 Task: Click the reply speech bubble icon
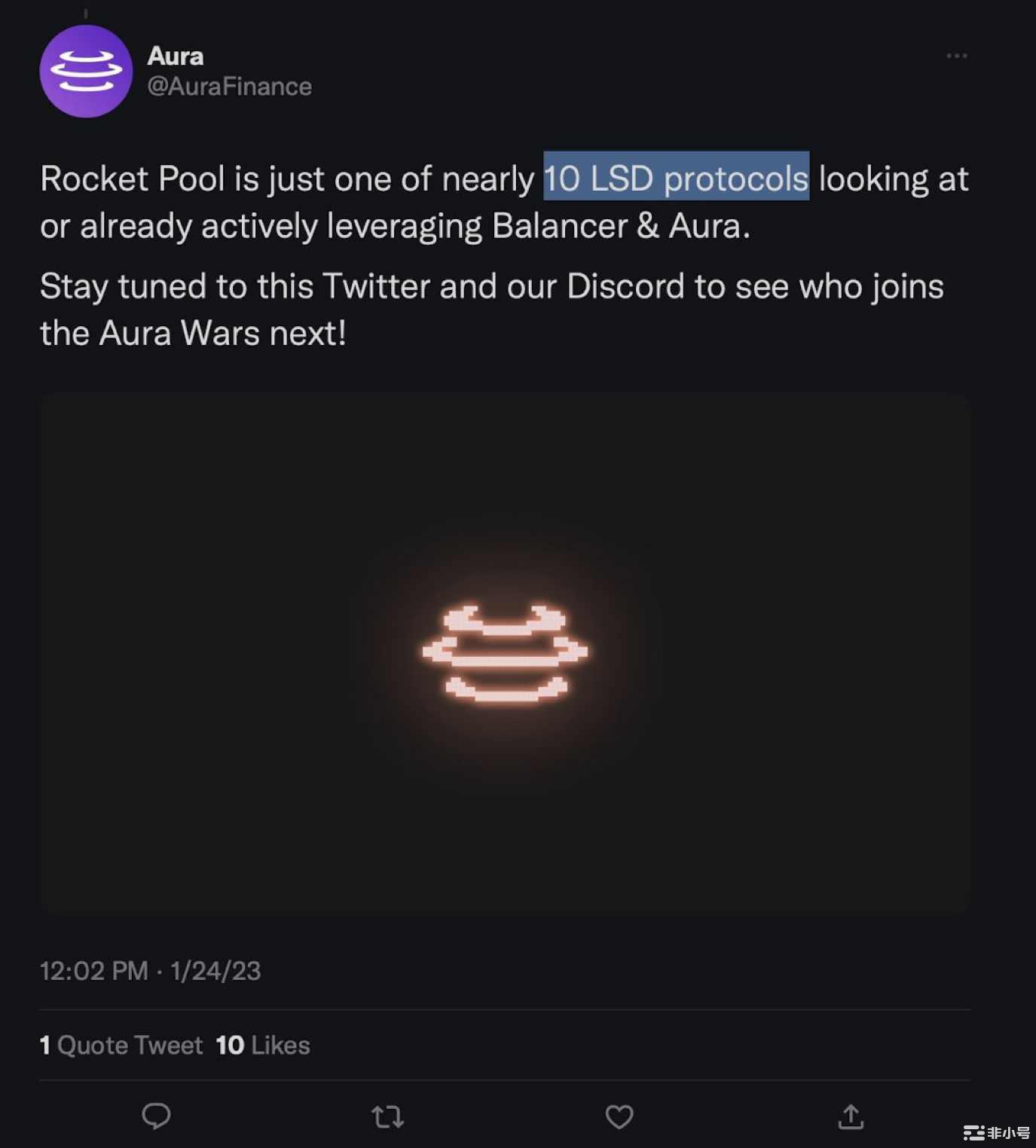[x=157, y=1116]
